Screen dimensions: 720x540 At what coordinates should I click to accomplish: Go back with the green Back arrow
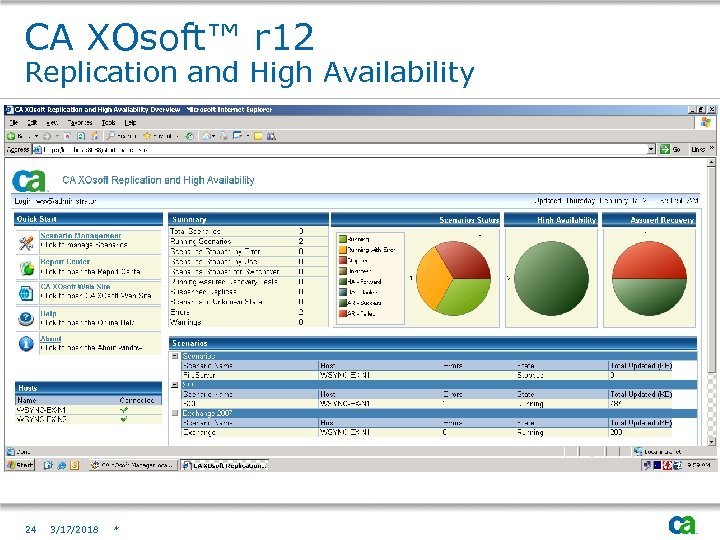(x=11, y=136)
